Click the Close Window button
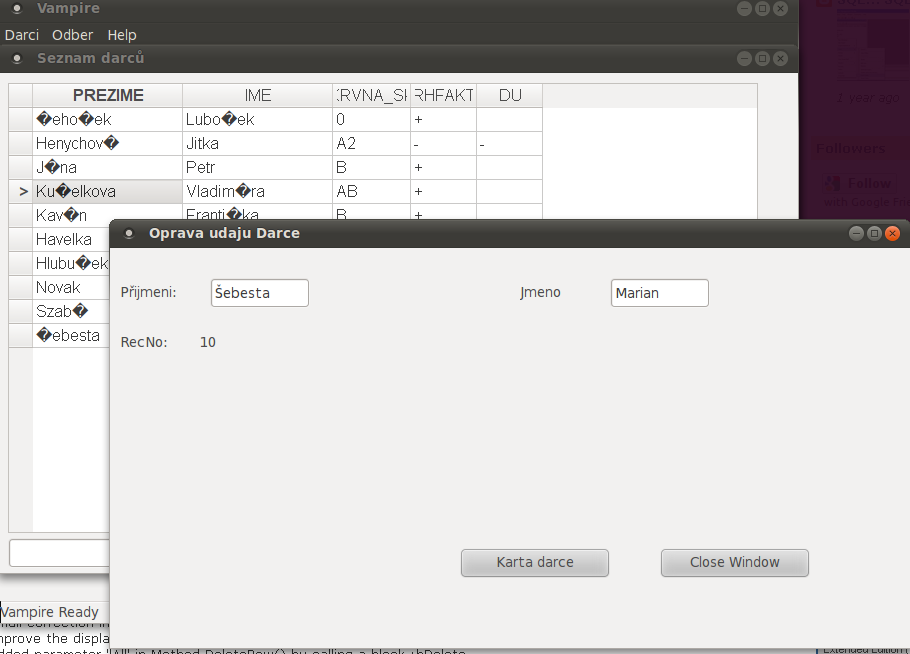910x654 pixels. coord(734,562)
